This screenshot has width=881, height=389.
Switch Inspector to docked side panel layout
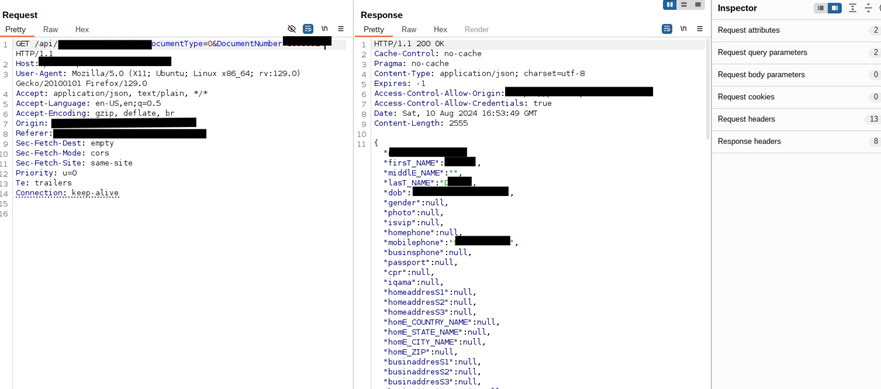coord(835,8)
